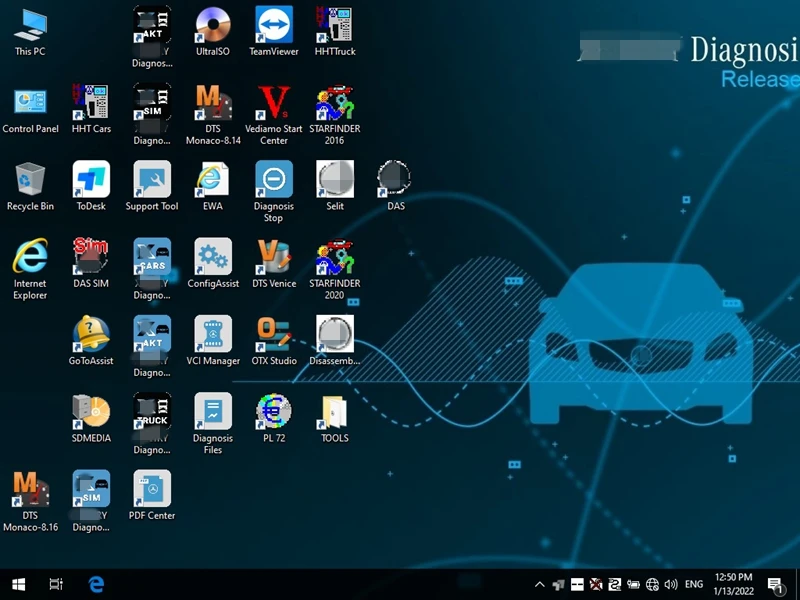
Task: Switch the ENG input language indicator
Action: pyautogui.click(x=693, y=584)
